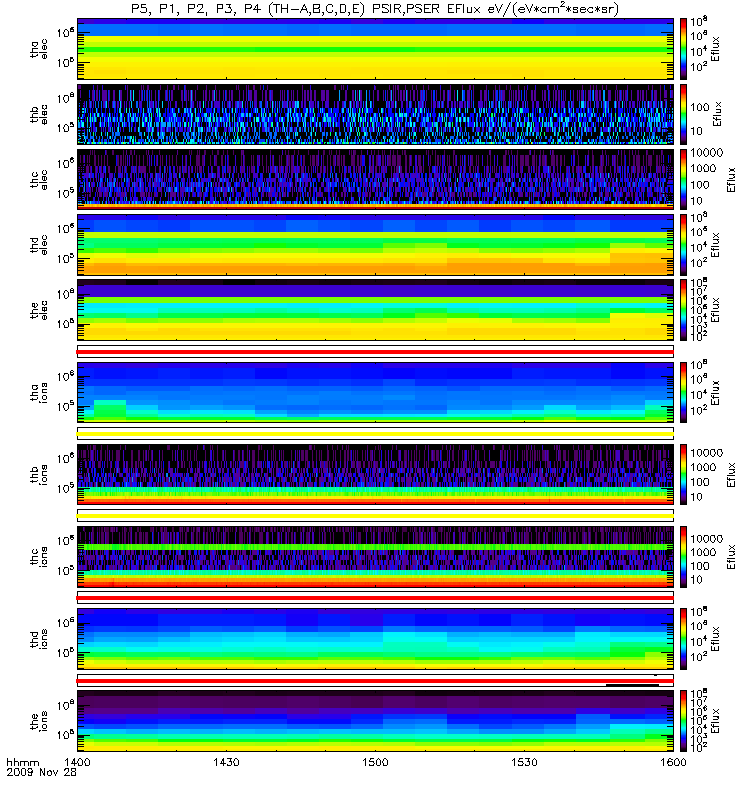Click the the ions spectrogram panel

point(375,720)
